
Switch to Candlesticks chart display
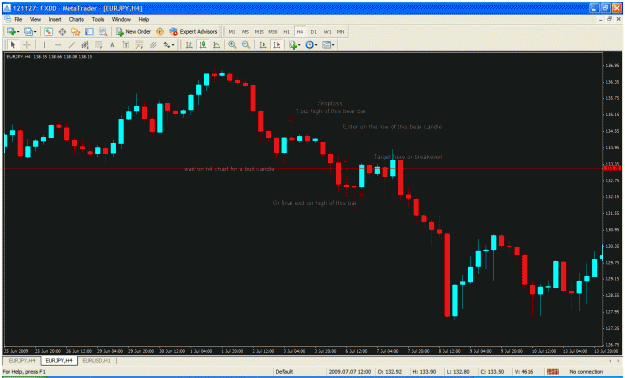[202, 45]
